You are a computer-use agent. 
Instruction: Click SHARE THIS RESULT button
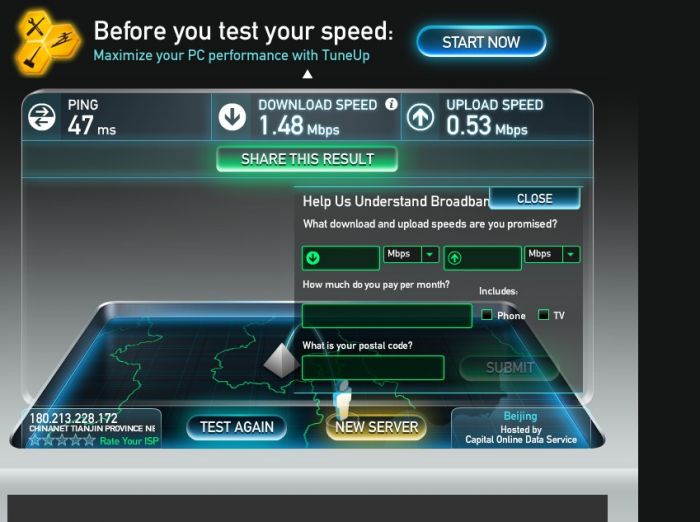pos(307,159)
